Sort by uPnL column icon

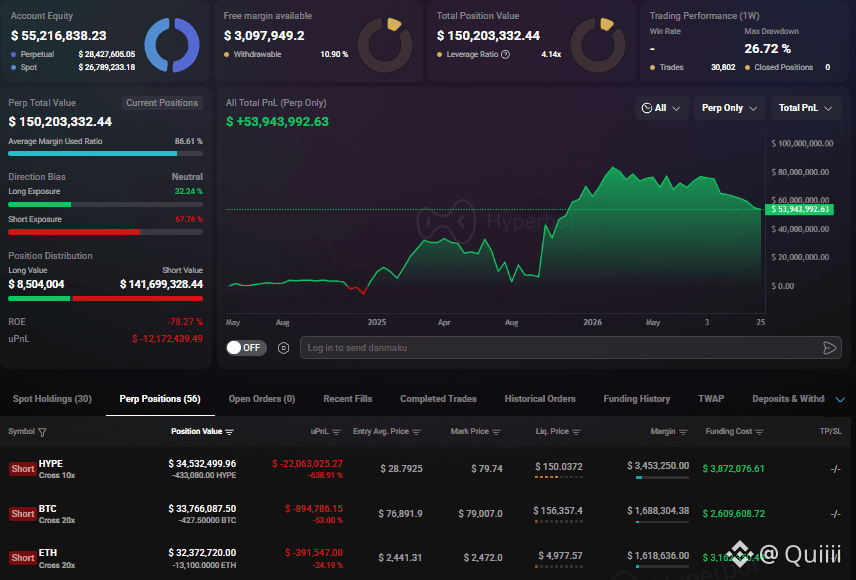coord(336,432)
